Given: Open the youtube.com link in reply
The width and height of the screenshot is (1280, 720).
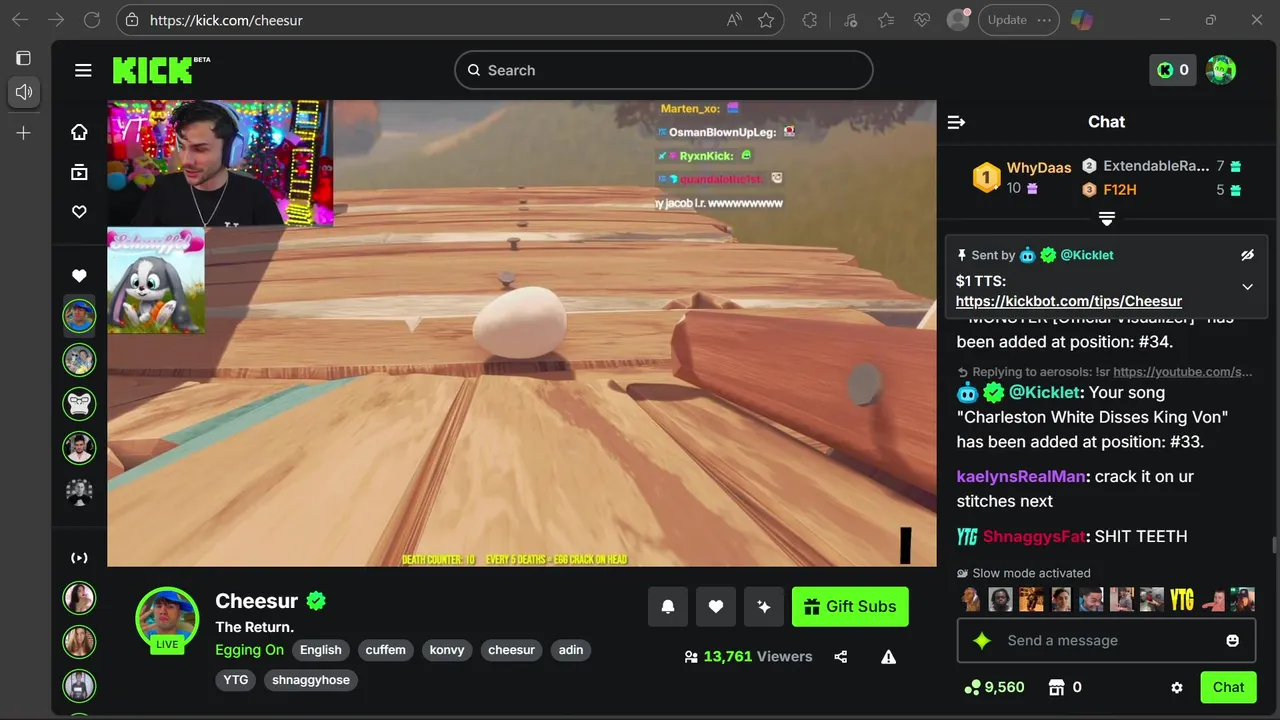Looking at the screenshot, I should coord(1182,372).
